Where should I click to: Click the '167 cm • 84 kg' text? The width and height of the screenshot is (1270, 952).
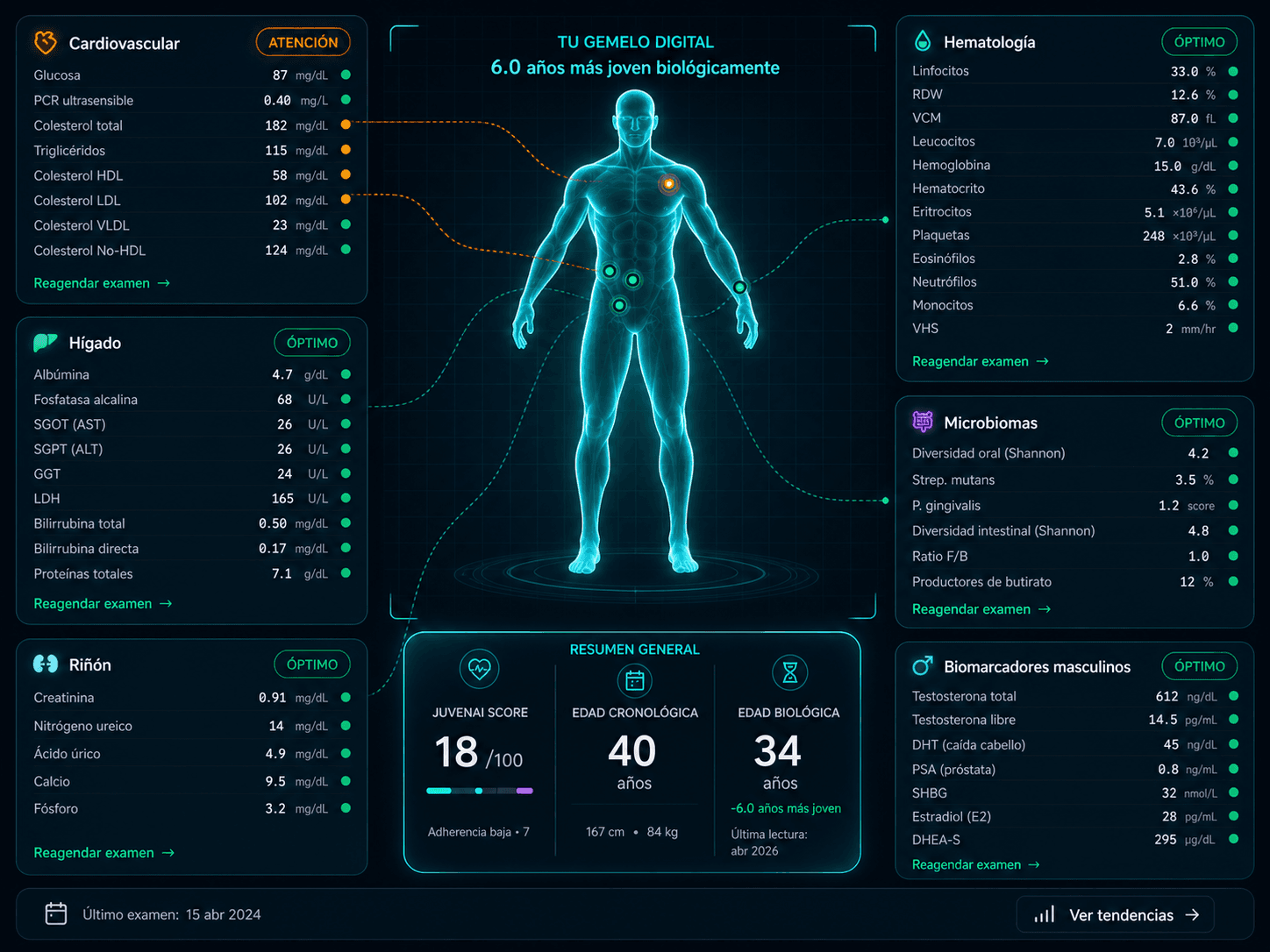(x=631, y=832)
